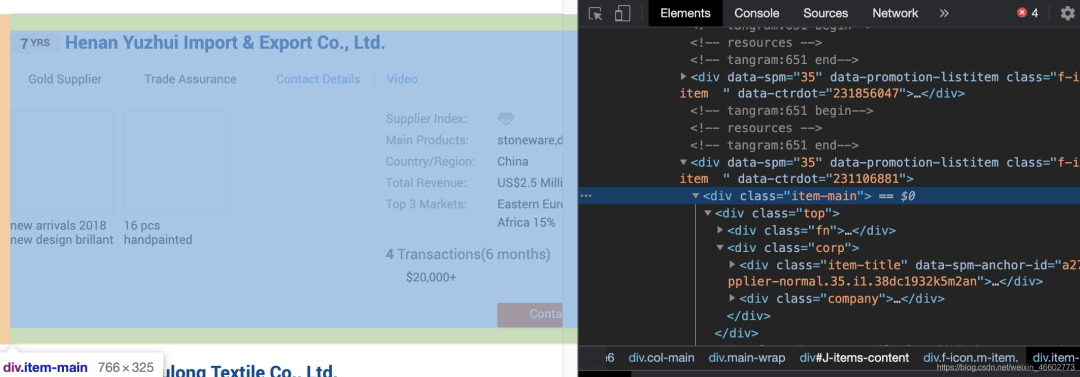Image resolution: width=1080 pixels, height=377 pixels.
Task: Switch to the Network tab
Action: coord(895,13)
